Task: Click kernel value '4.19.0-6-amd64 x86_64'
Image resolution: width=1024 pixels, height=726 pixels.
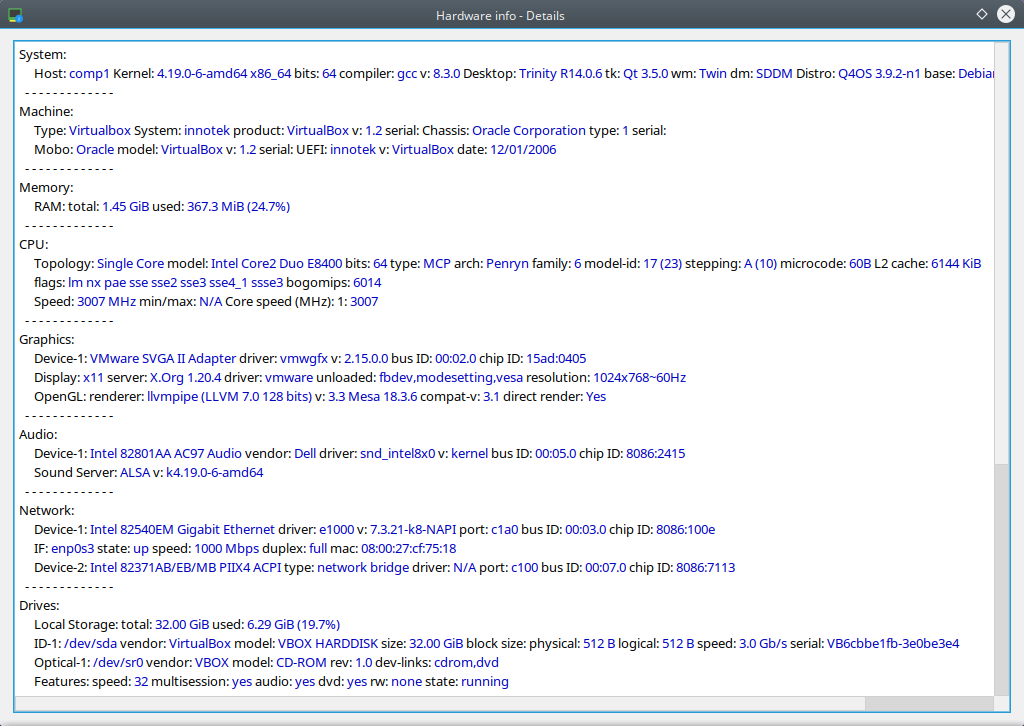Action: [x=224, y=74]
